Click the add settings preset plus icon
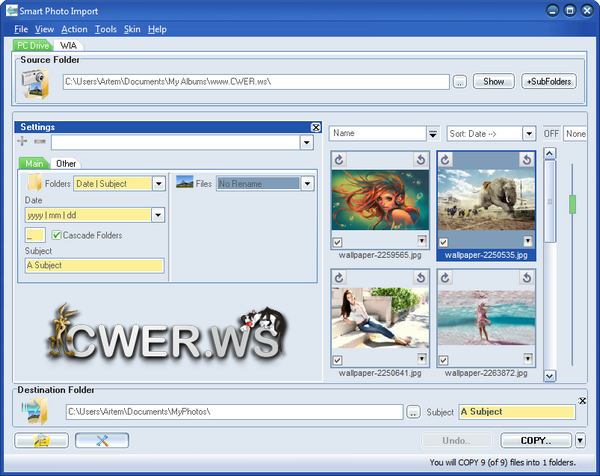This screenshot has width=600, height=476. (x=23, y=142)
